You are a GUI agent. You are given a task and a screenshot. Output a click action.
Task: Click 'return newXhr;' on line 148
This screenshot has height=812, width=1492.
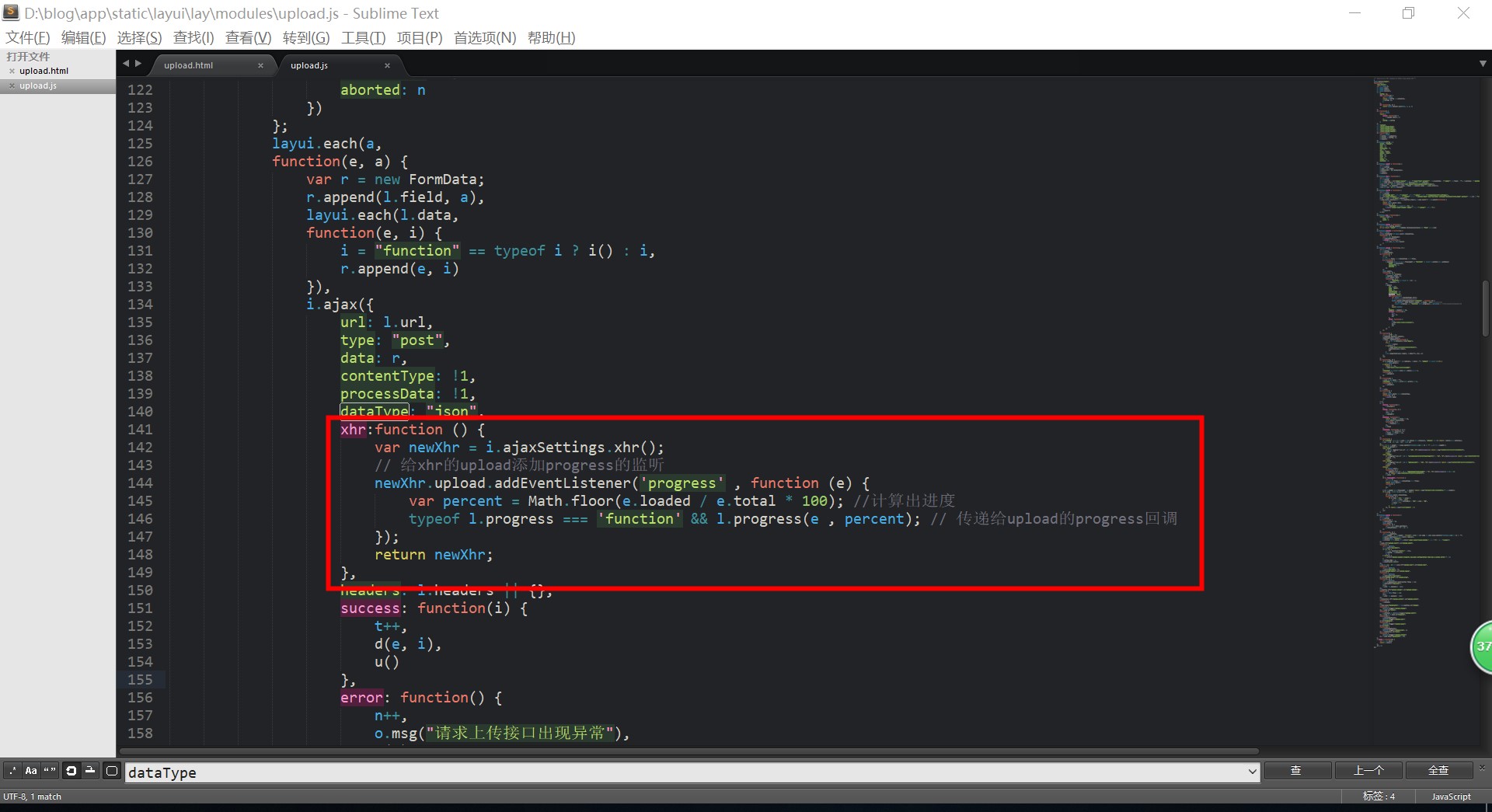(434, 555)
